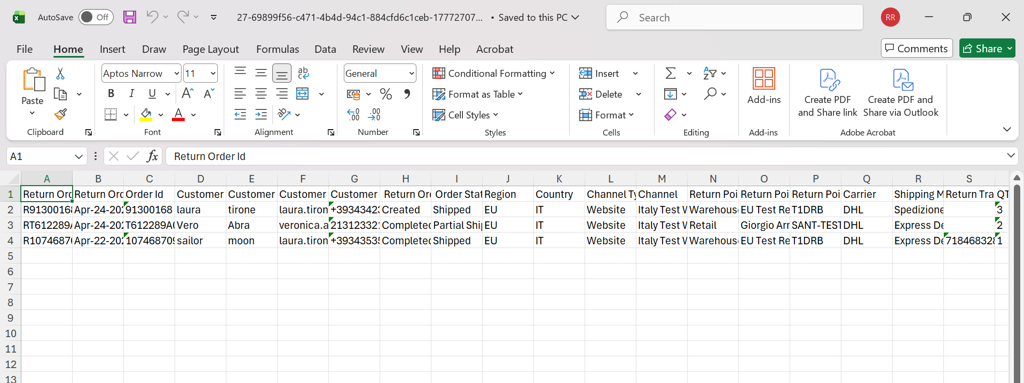Click the Save floppy disk icon
The image size is (1024, 383).
[129, 18]
